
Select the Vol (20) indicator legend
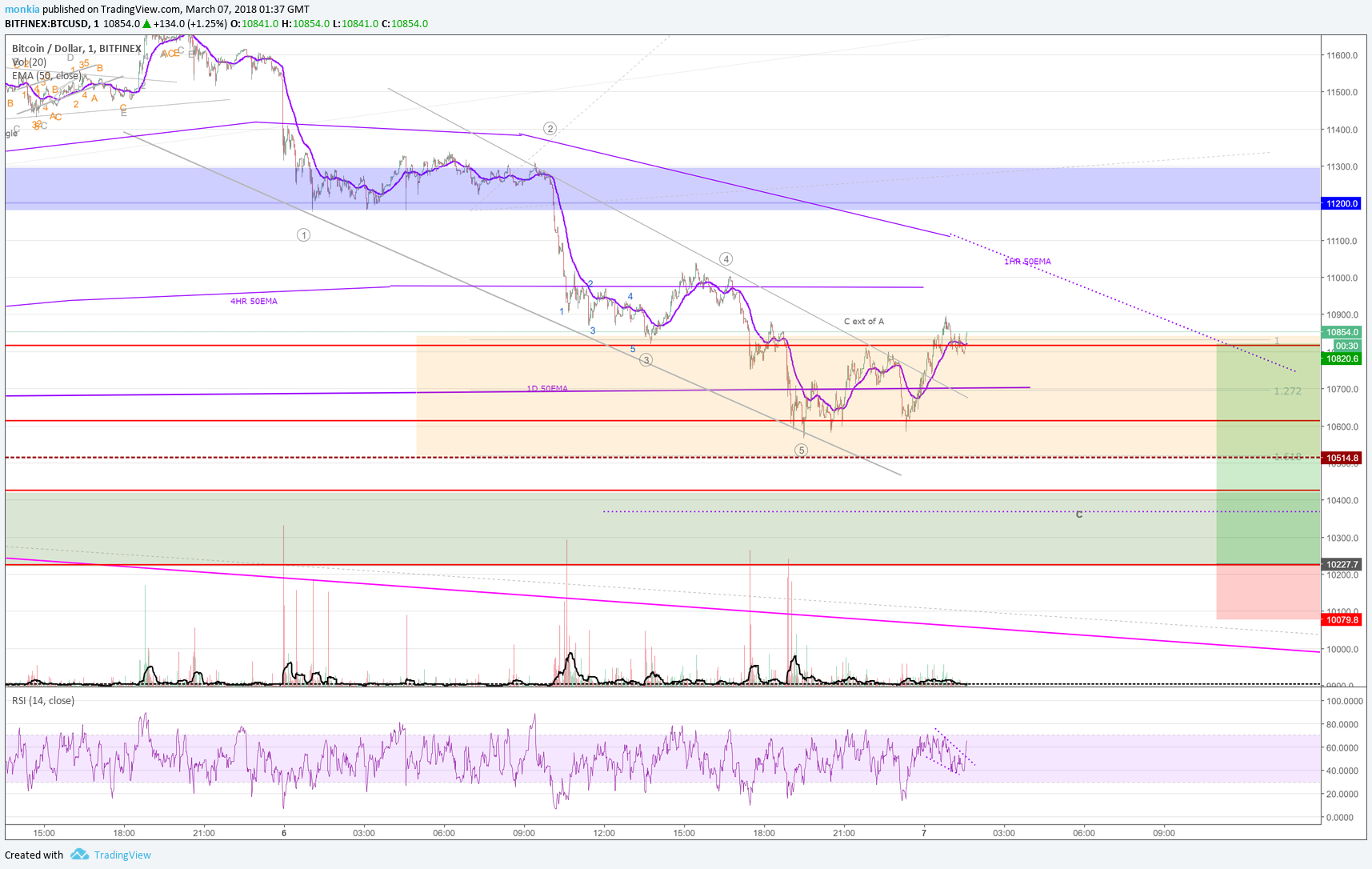click(30, 62)
